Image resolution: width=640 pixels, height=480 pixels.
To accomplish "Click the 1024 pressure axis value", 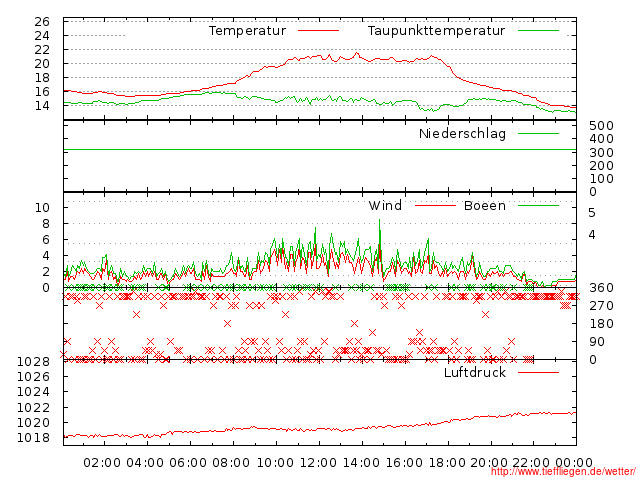I will [x=33, y=392].
